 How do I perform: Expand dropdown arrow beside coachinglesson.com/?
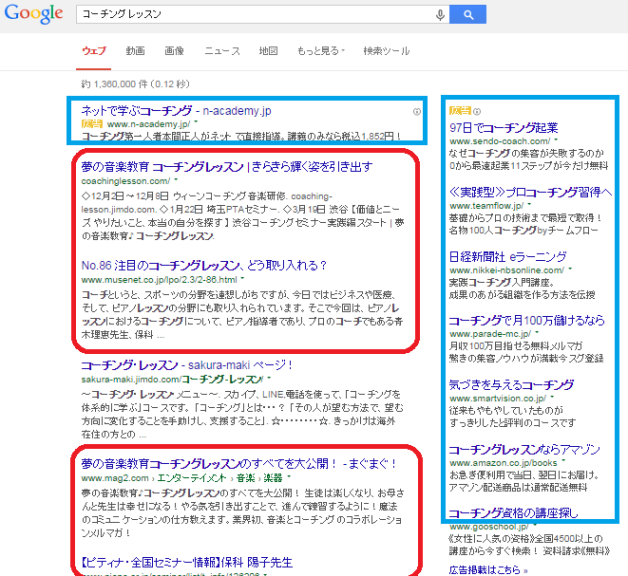point(176,179)
